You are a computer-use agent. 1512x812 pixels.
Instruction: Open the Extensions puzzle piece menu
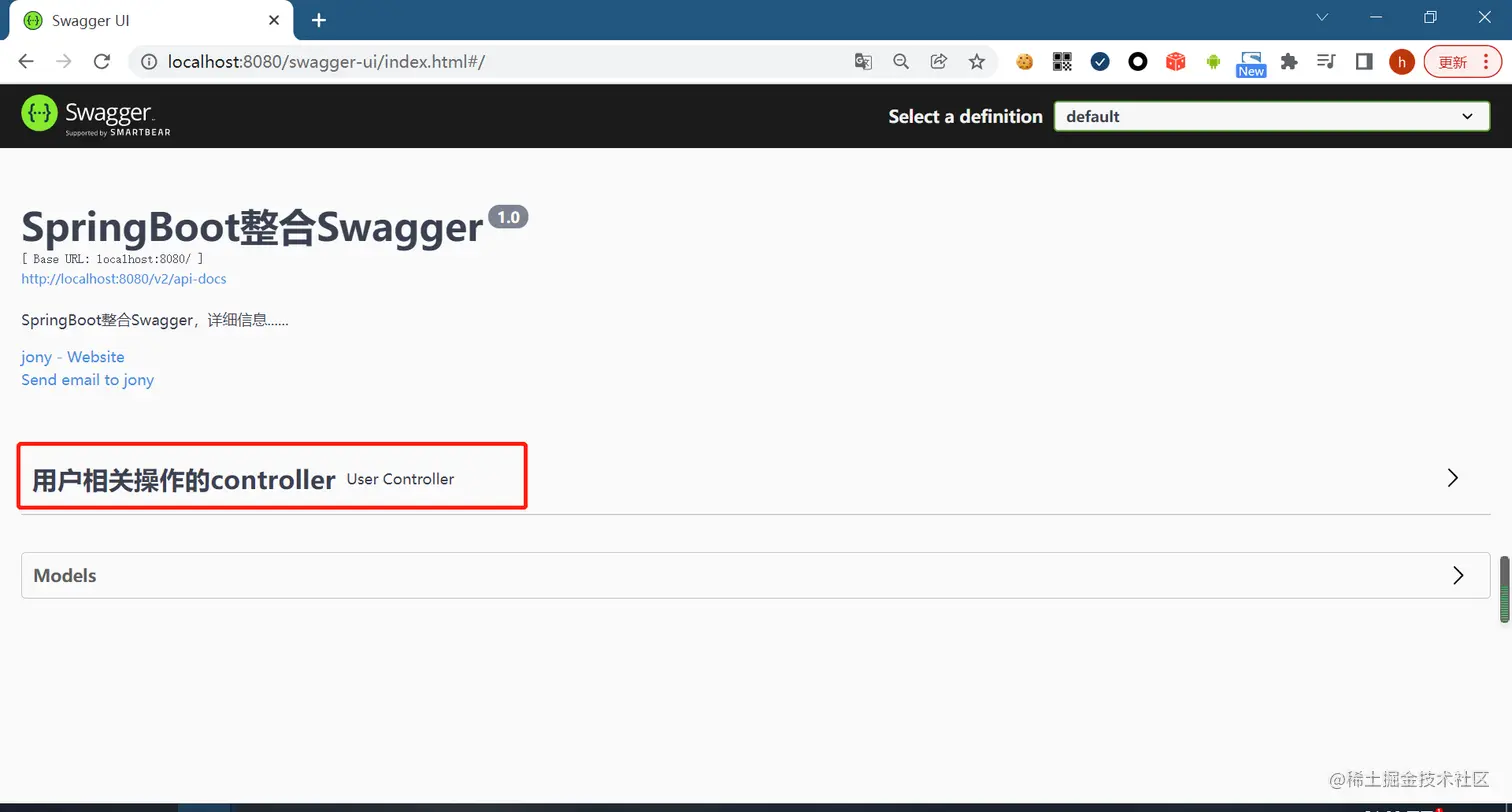pyautogui.click(x=1289, y=62)
